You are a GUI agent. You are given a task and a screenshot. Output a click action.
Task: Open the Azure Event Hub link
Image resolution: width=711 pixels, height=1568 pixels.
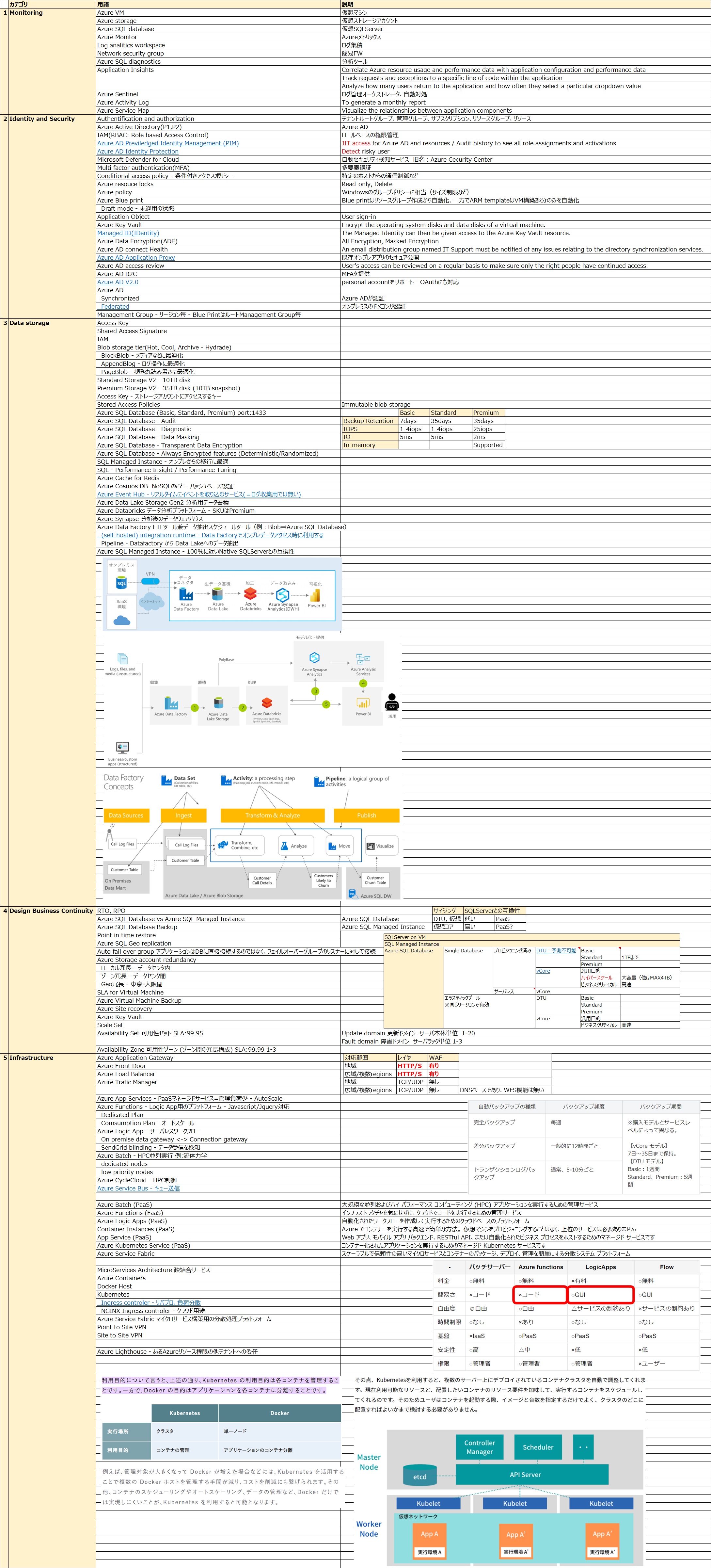199,494
